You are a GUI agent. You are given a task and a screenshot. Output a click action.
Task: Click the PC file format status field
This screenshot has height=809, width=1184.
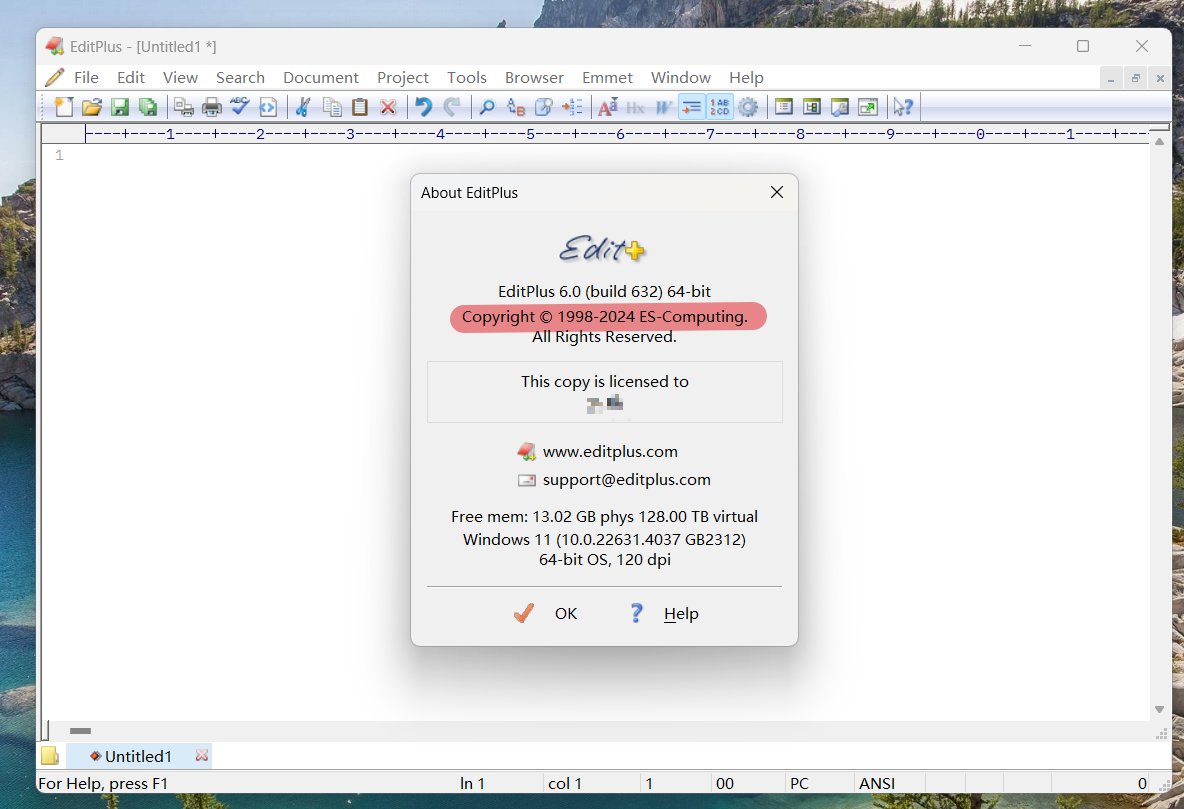click(799, 783)
